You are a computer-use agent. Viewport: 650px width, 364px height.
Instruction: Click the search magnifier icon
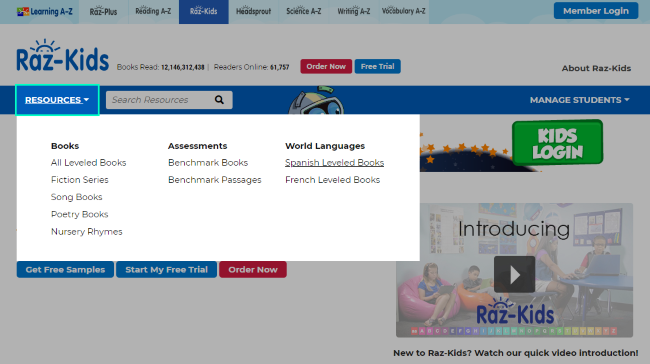click(219, 100)
